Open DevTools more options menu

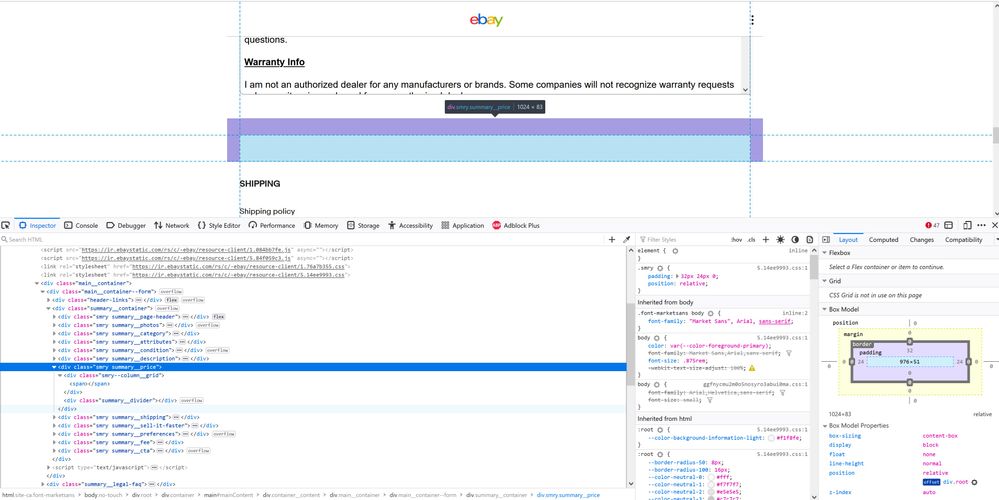(981, 225)
